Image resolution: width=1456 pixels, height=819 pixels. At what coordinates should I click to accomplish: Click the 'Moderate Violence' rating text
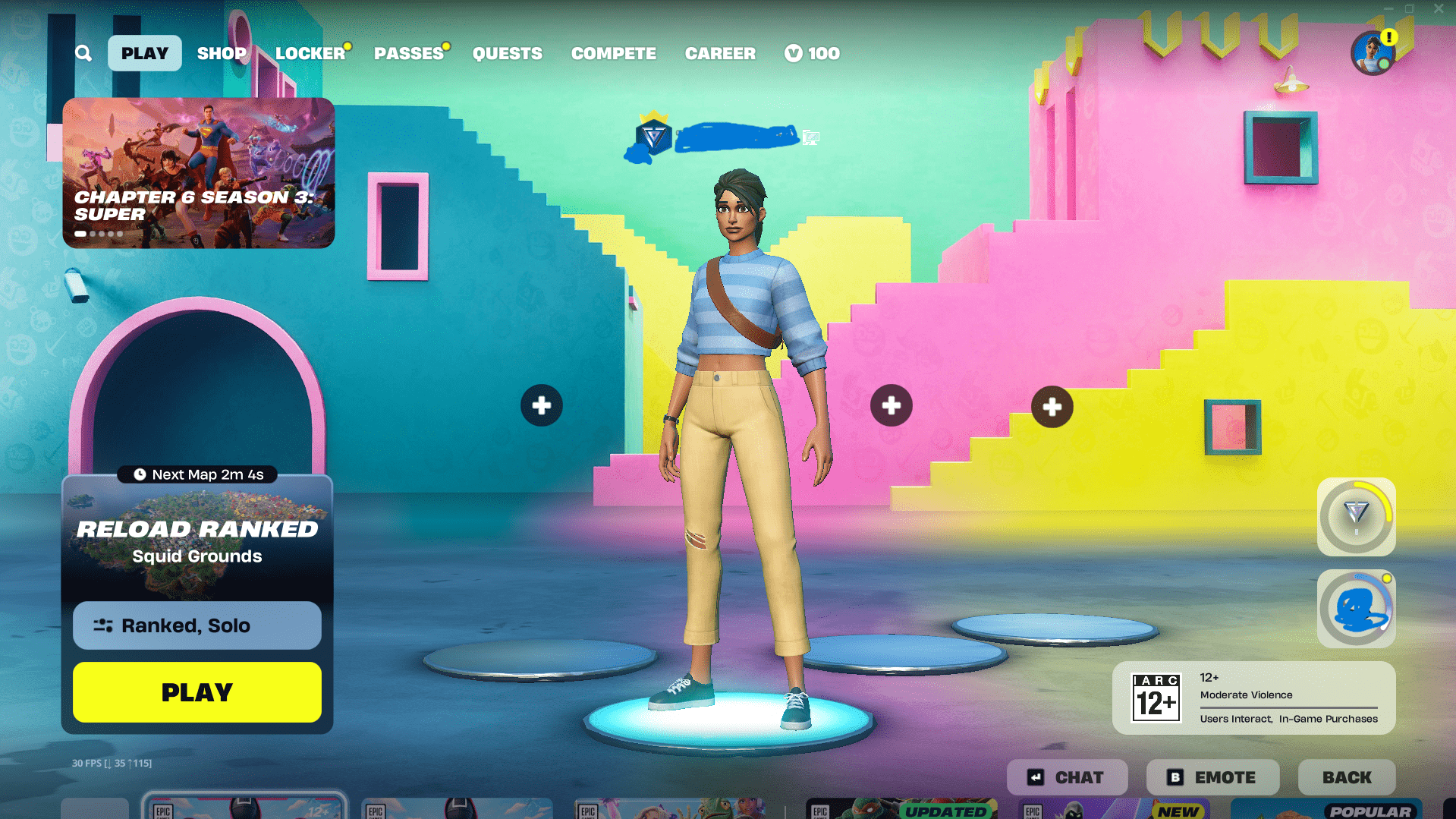pos(1246,695)
